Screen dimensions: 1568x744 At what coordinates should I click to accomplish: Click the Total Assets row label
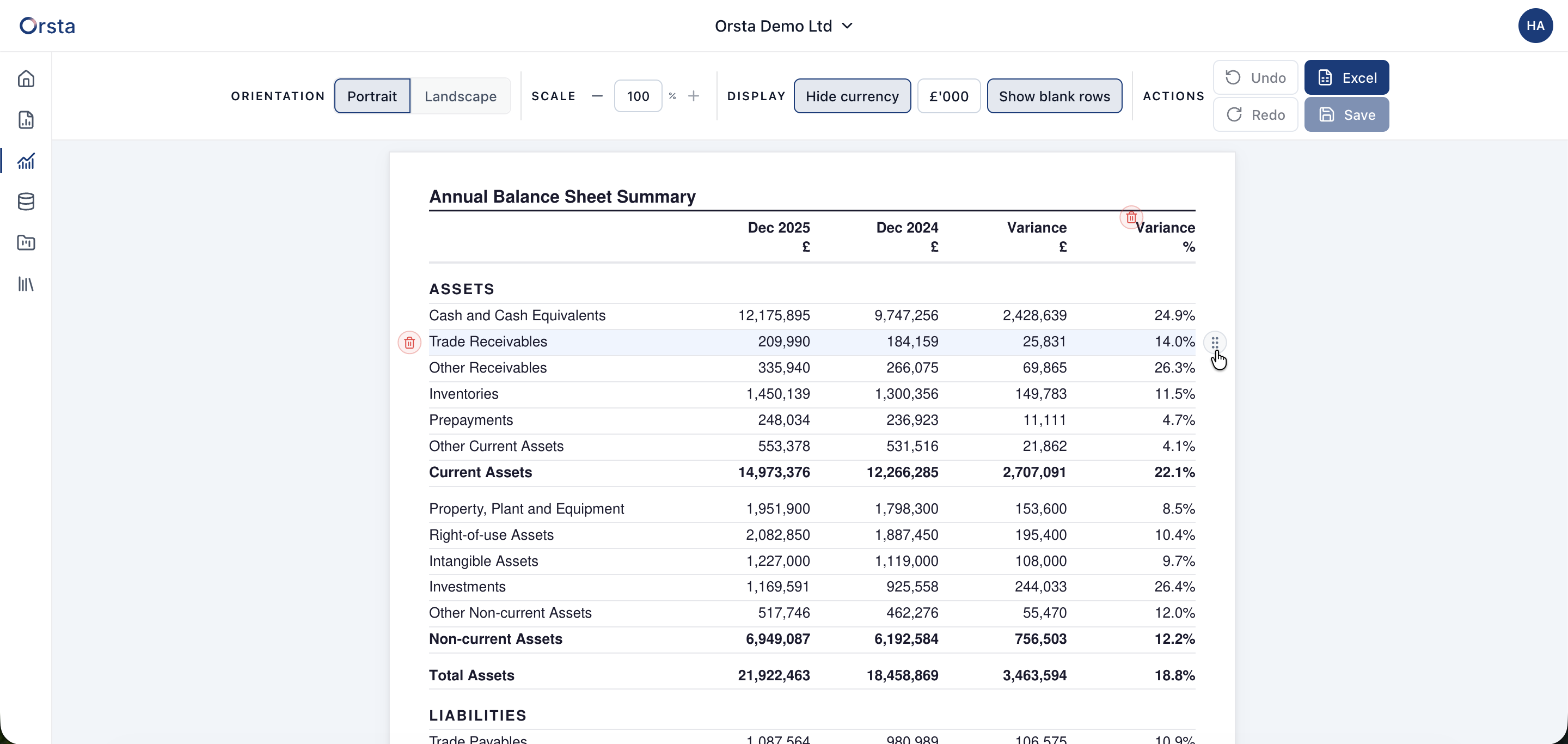tap(471, 675)
